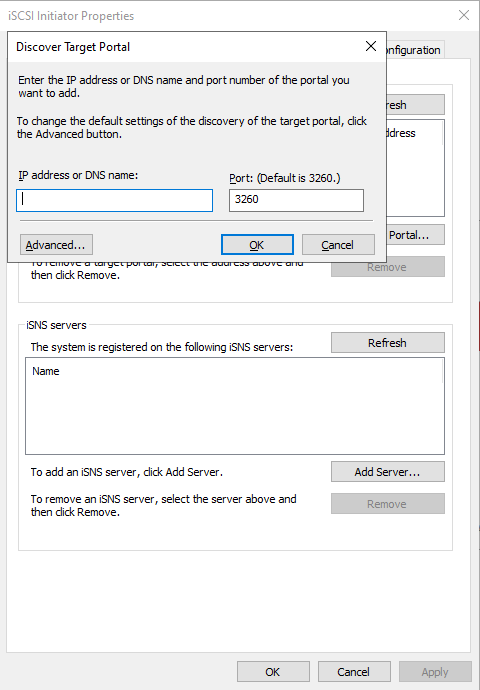Focus the IP address or DNS name field

[114, 200]
